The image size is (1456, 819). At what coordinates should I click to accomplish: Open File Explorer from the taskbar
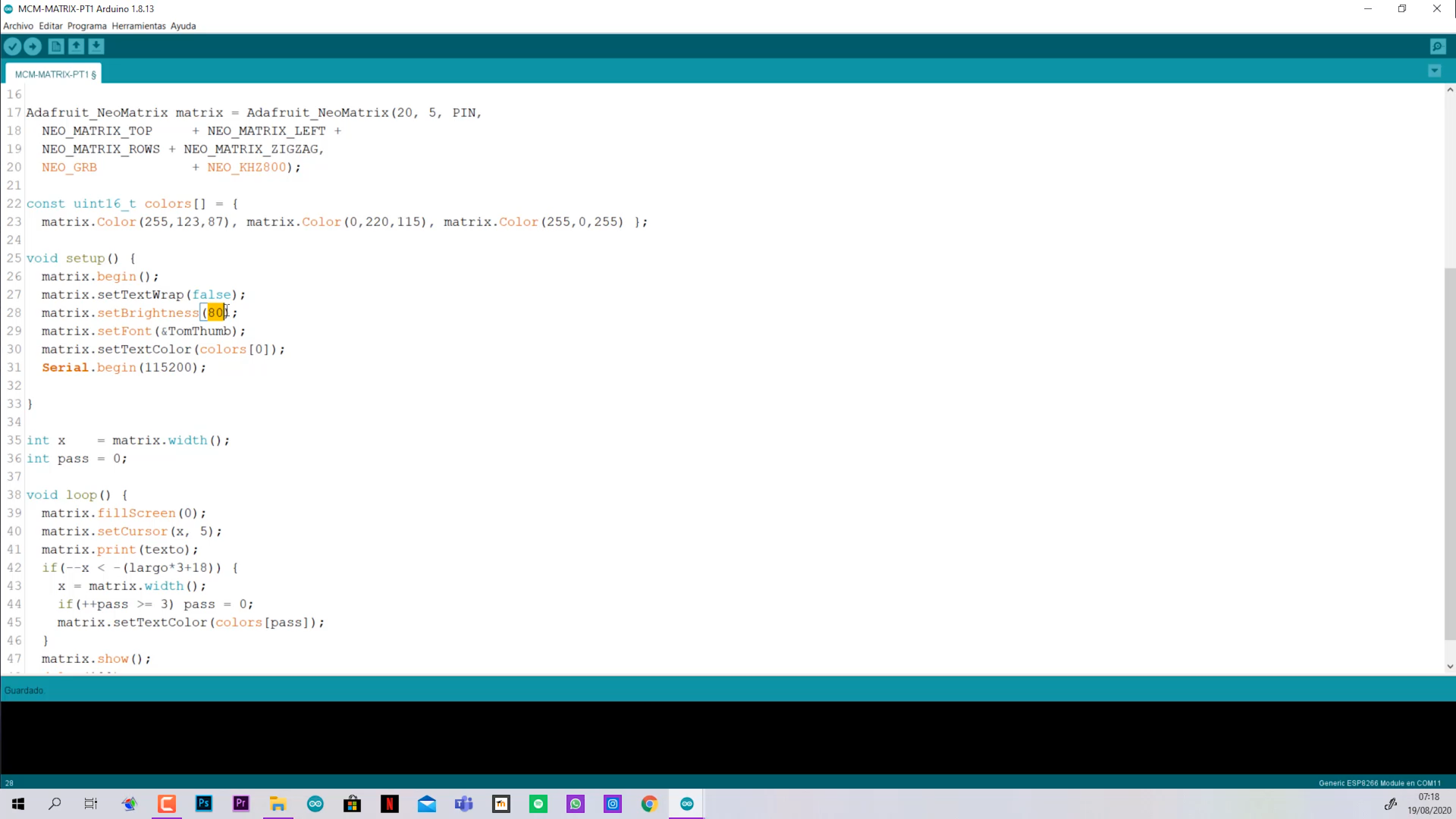278,804
